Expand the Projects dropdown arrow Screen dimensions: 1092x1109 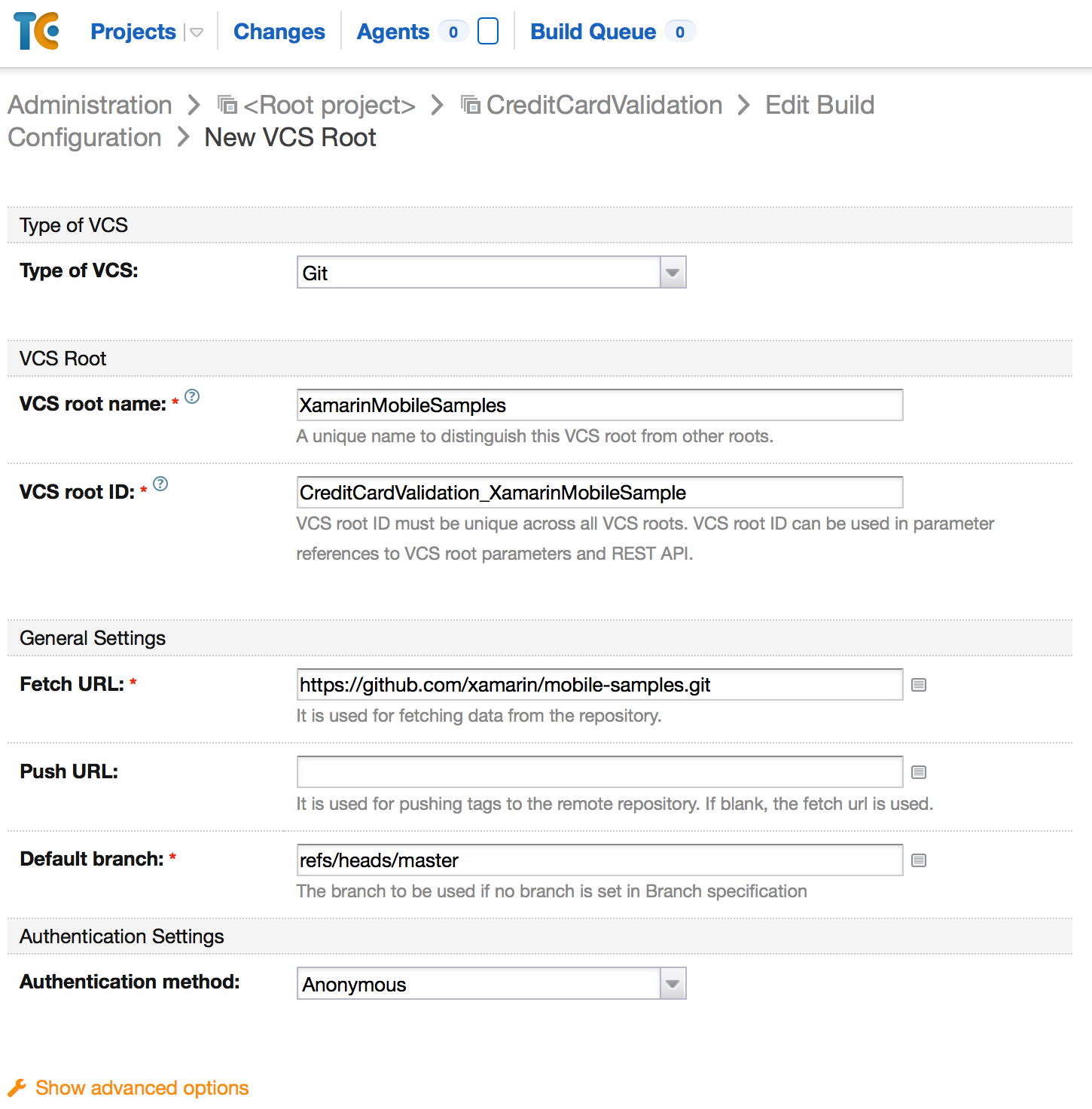(x=196, y=32)
